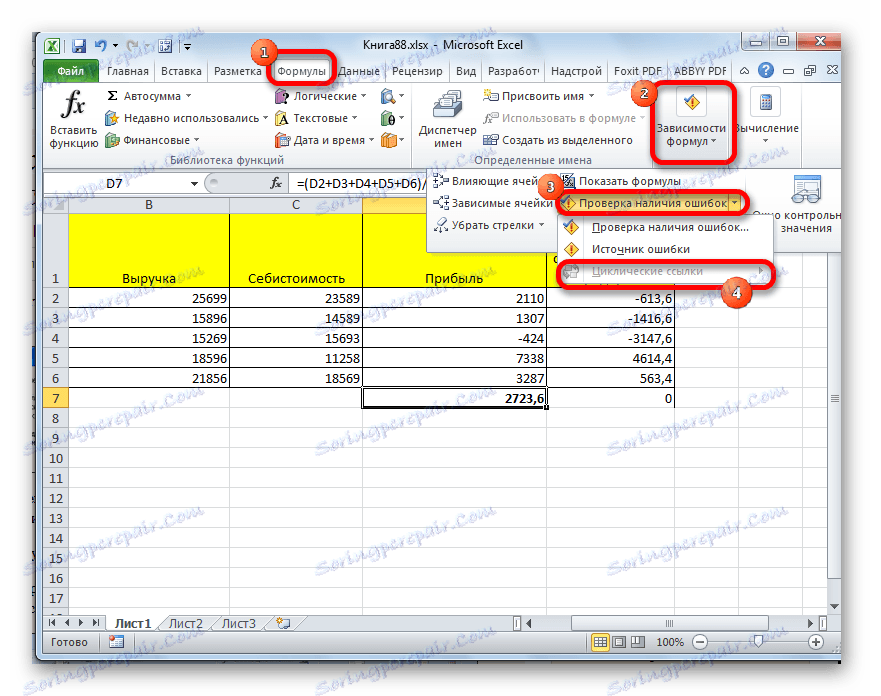Select the Лист2 sheet tab
Screen dimensions: 881x696
click(184, 621)
